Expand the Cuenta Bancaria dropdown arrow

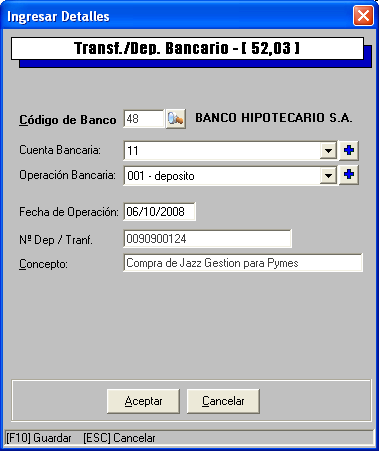328,151
